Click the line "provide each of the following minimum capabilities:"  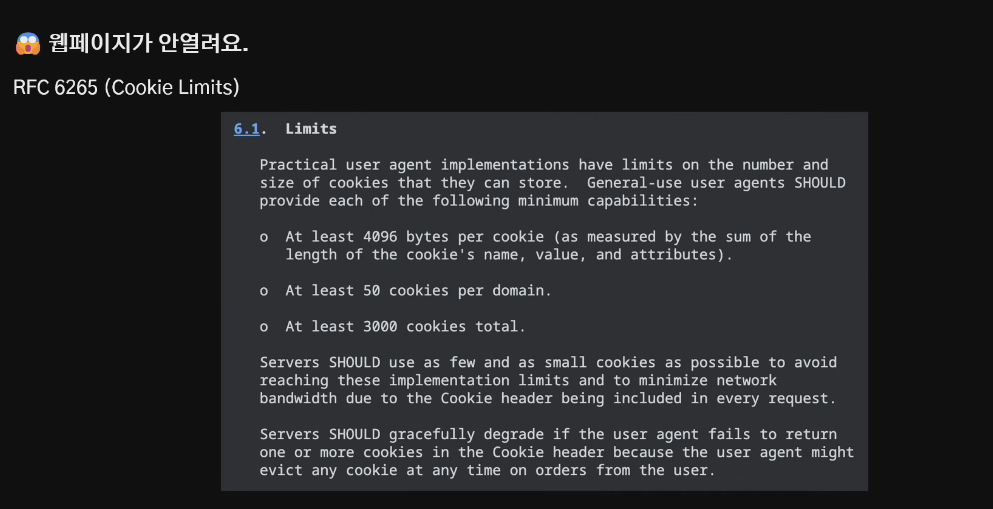point(478,201)
